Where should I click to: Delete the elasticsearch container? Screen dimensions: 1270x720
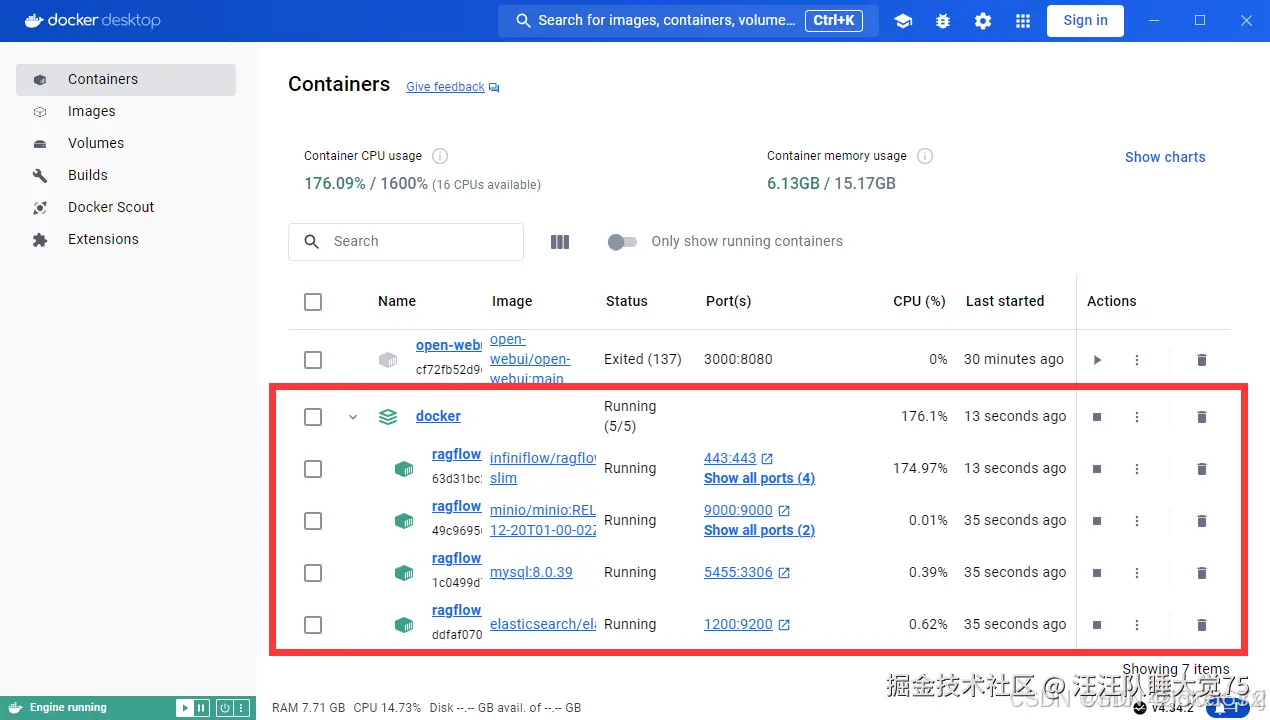point(1202,625)
